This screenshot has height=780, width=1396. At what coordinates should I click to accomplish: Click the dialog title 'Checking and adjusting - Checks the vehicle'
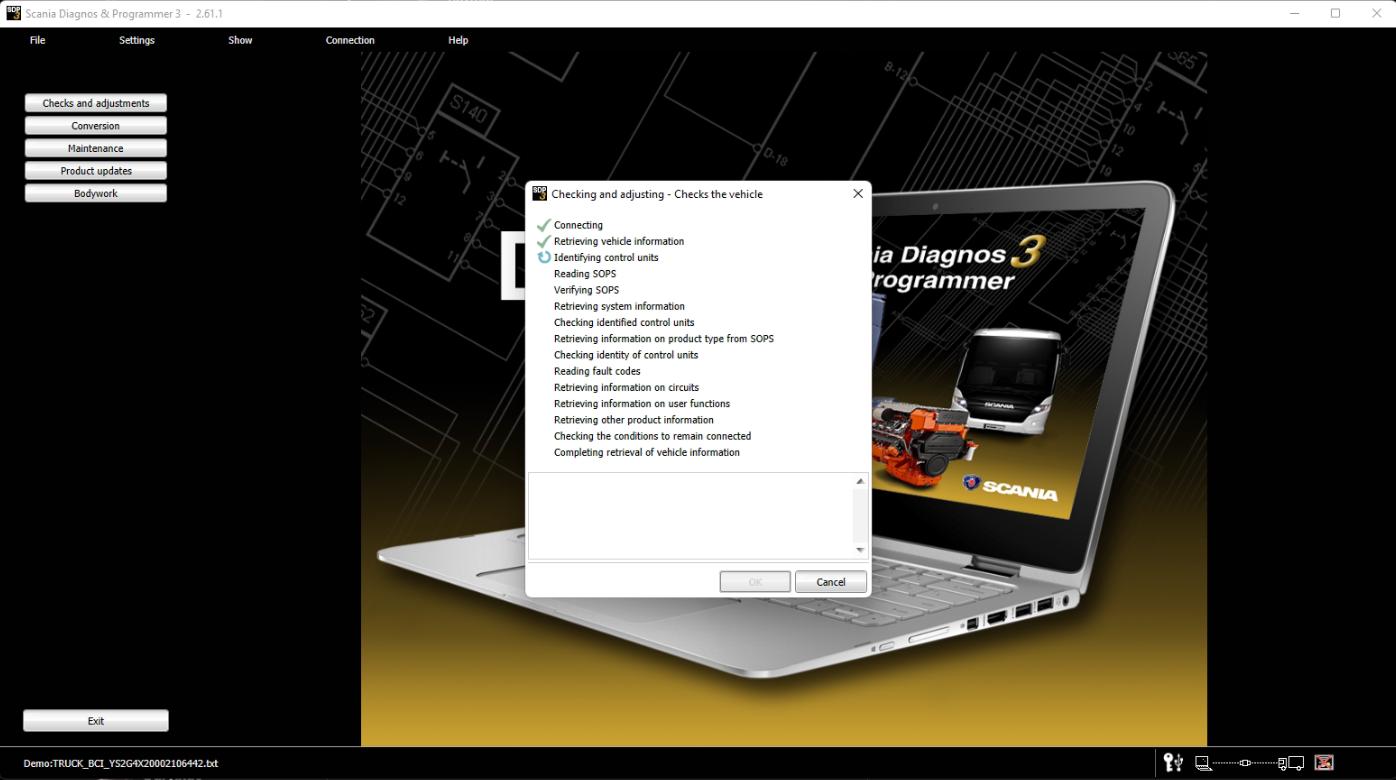coord(657,194)
